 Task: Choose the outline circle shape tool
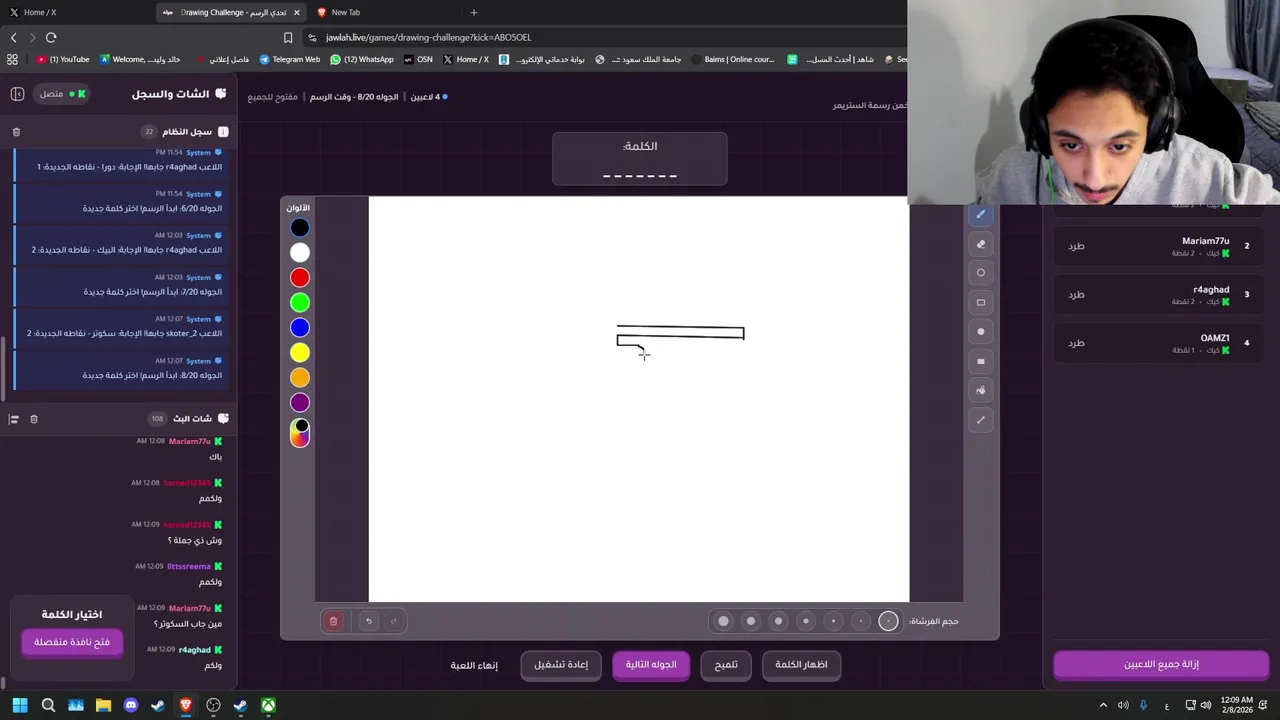[980, 273]
